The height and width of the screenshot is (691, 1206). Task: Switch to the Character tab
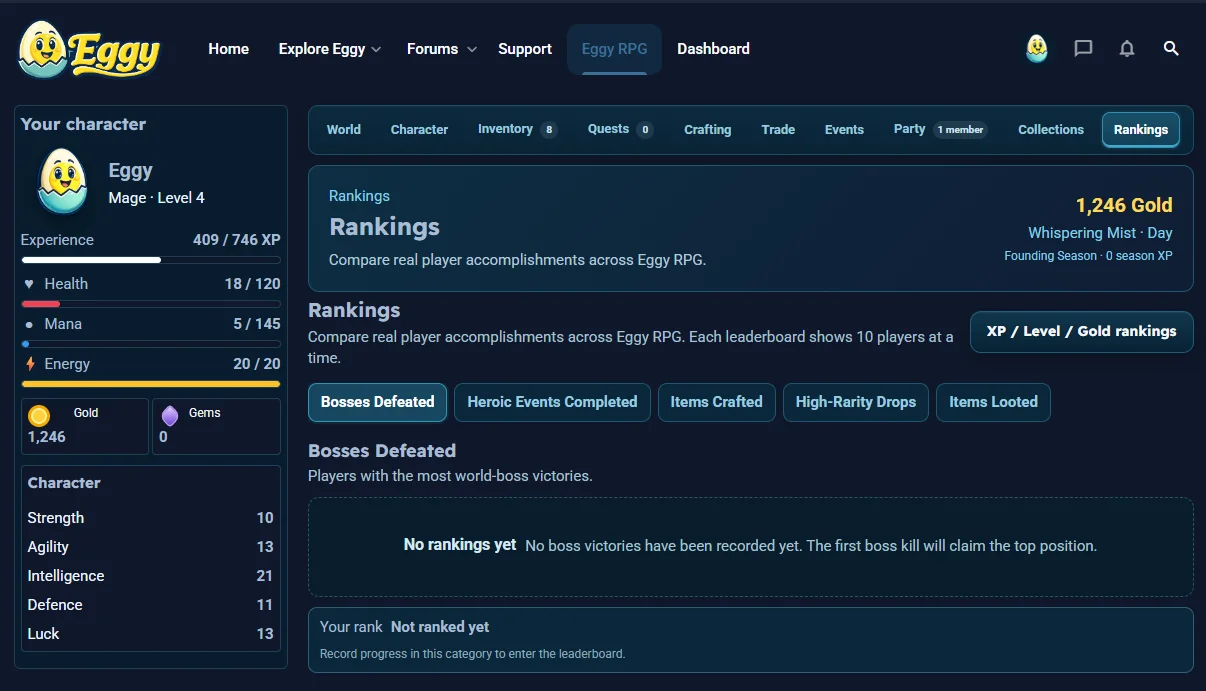coord(419,129)
